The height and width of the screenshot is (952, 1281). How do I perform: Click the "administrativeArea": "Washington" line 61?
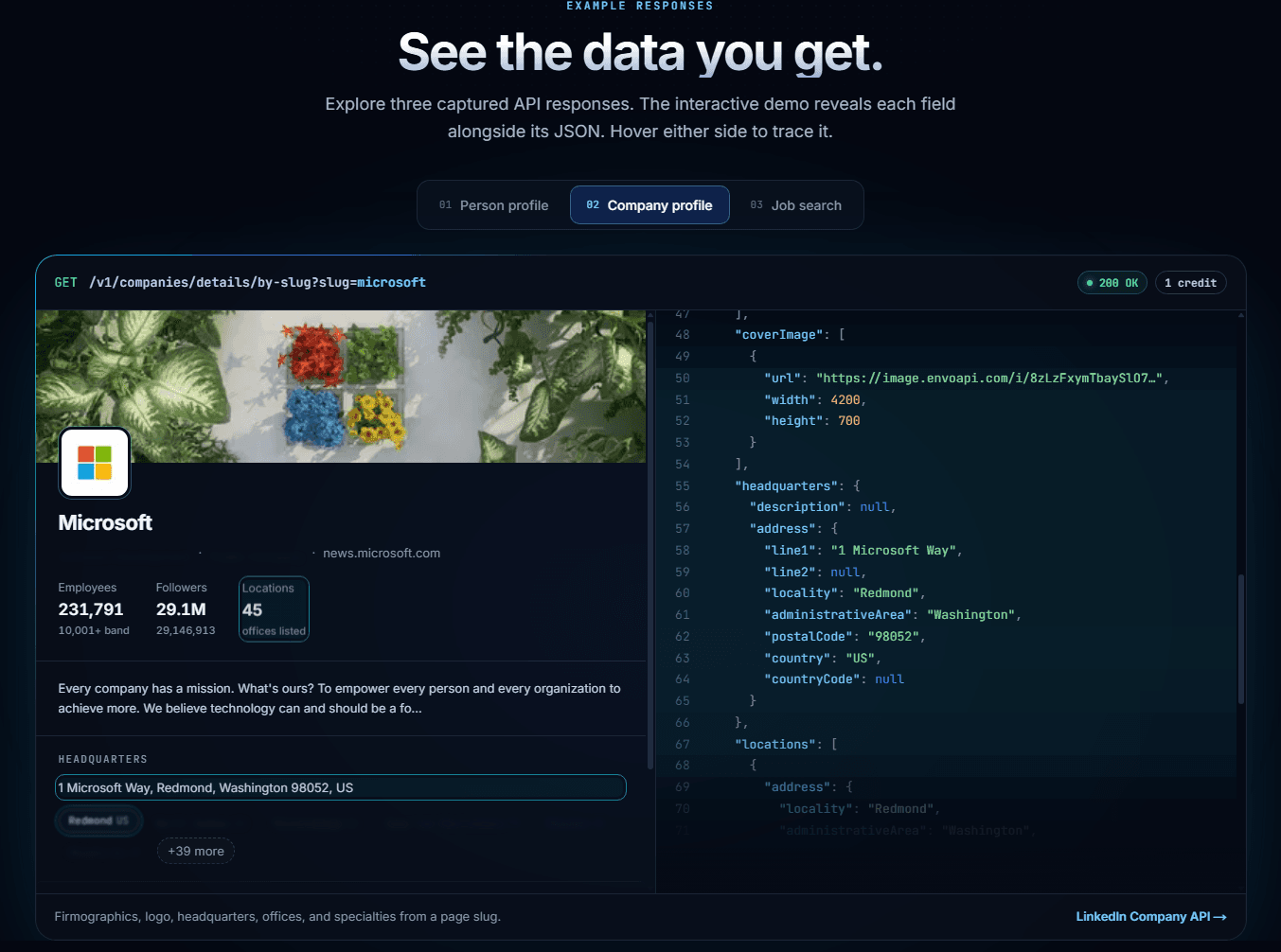click(x=892, y=615)
